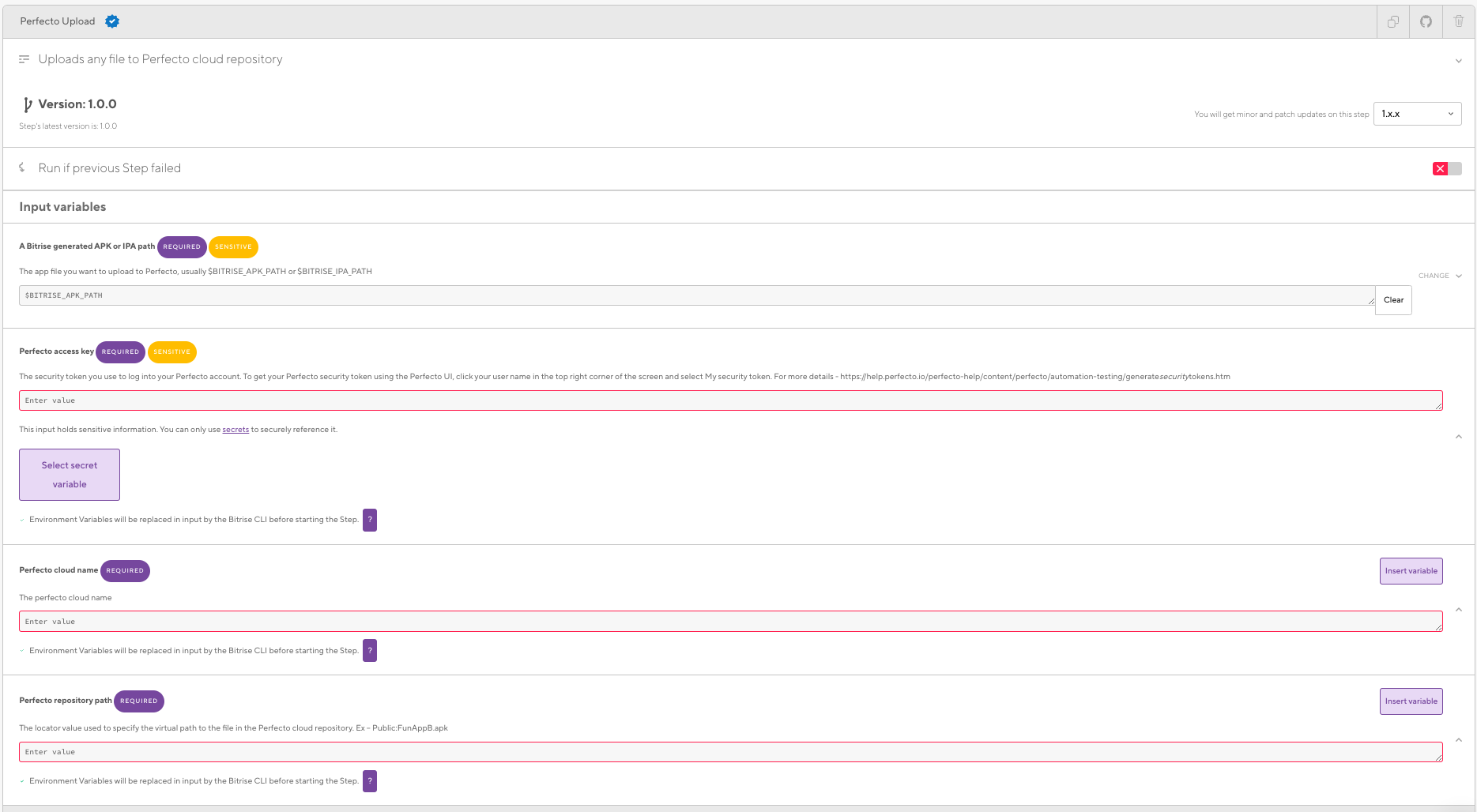Click 'Step's latest version is: 1.0.0' text
This screenshot has width=1477, height=812.
[x=68, y=126]
